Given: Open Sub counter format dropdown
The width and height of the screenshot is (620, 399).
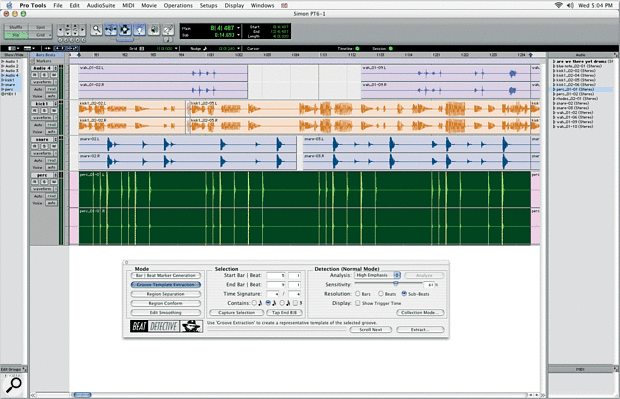Looking at the screenshot, I should tap(238, 35).
